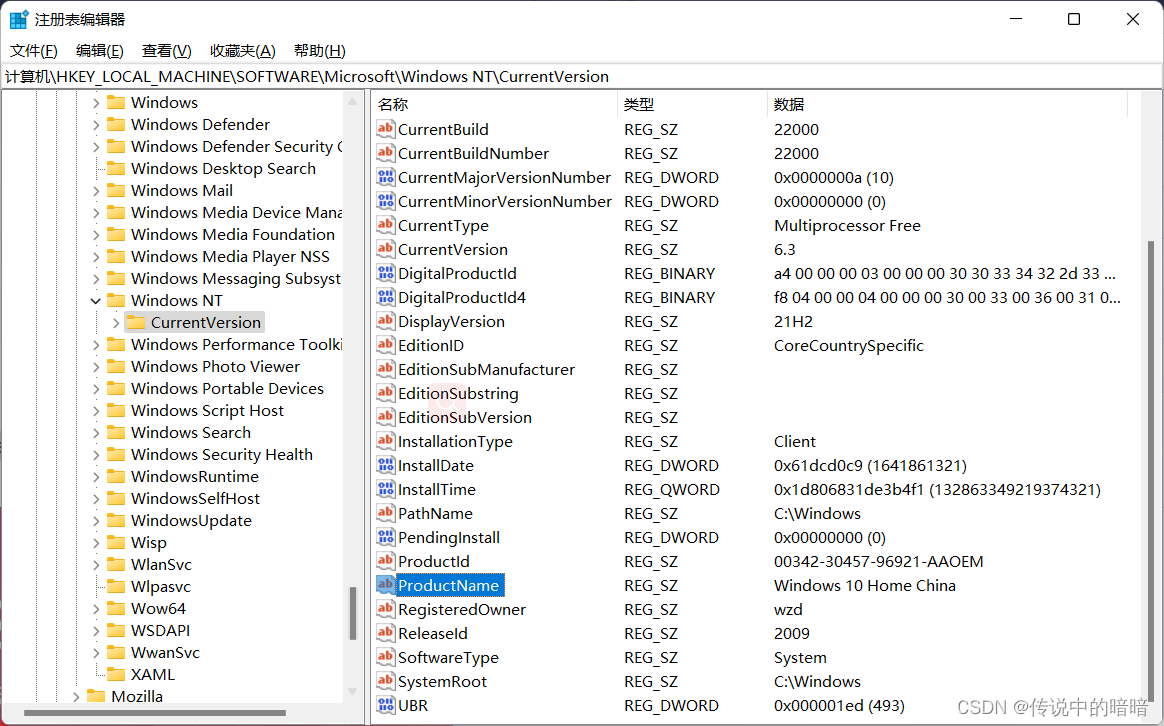Click the binary icon beside DigitalProductId4

(x=385, y=297)
